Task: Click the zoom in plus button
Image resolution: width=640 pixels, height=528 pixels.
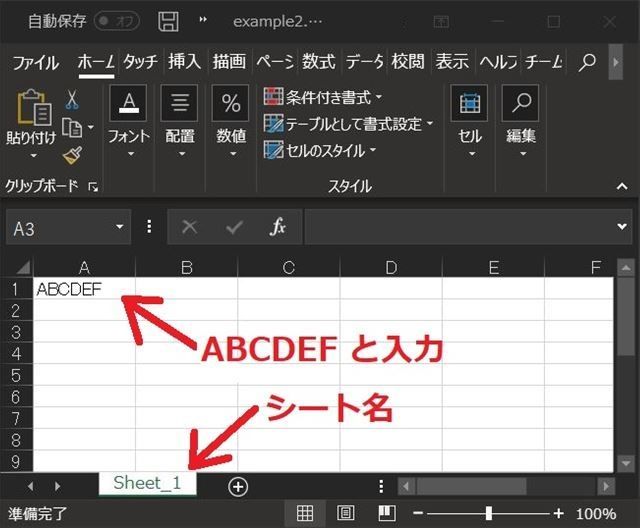Action: coord(558,513)
